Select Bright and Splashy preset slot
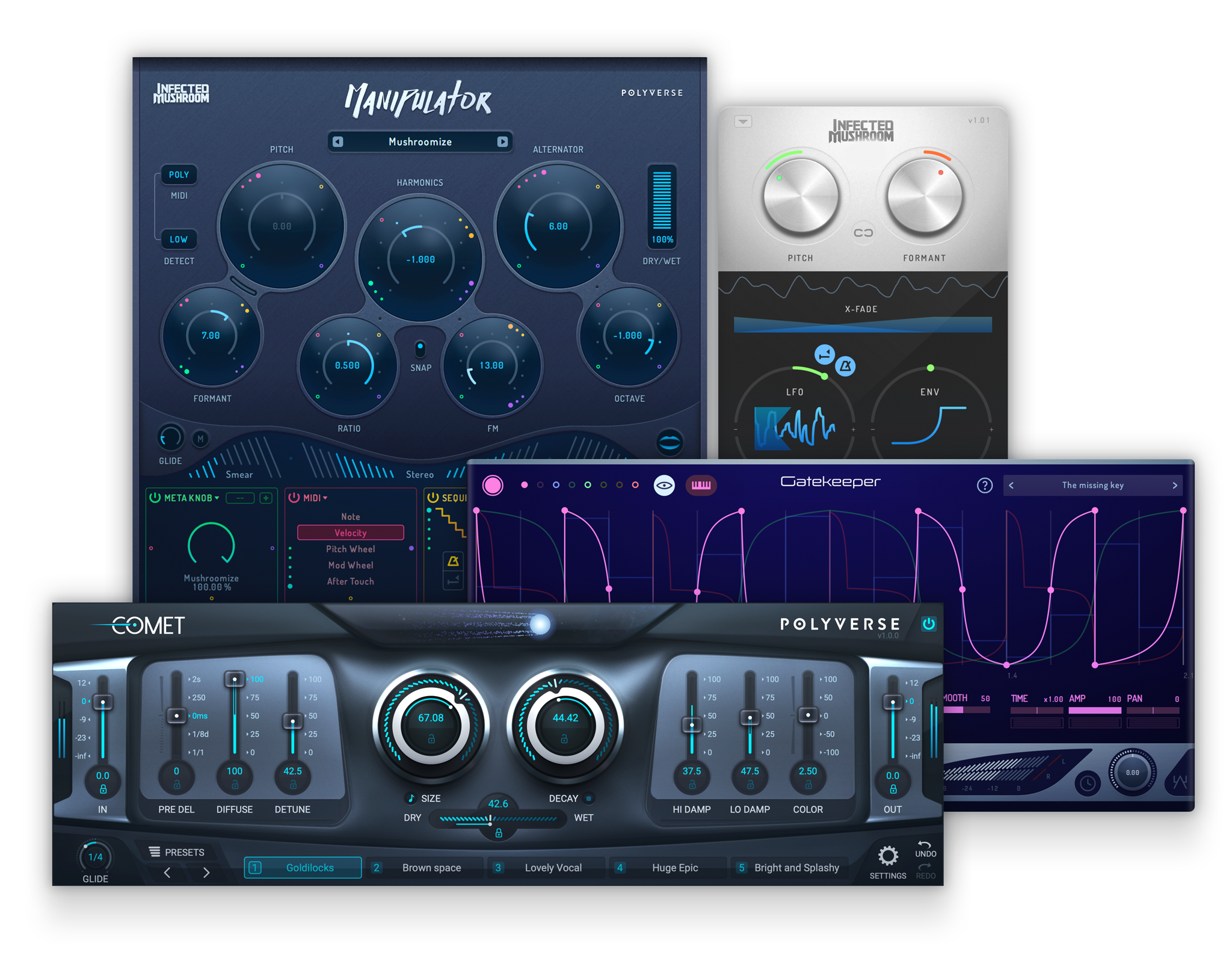 point(789,868)
